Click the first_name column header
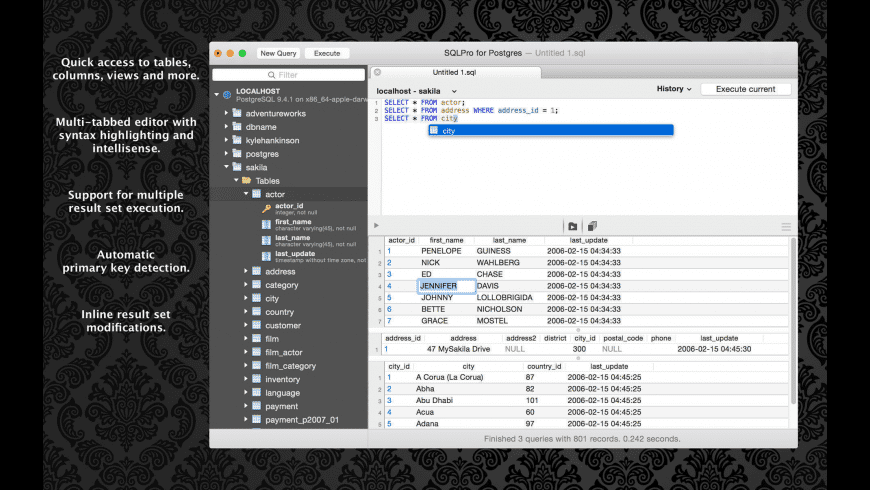The image size is (870, 490). point(446,240)
